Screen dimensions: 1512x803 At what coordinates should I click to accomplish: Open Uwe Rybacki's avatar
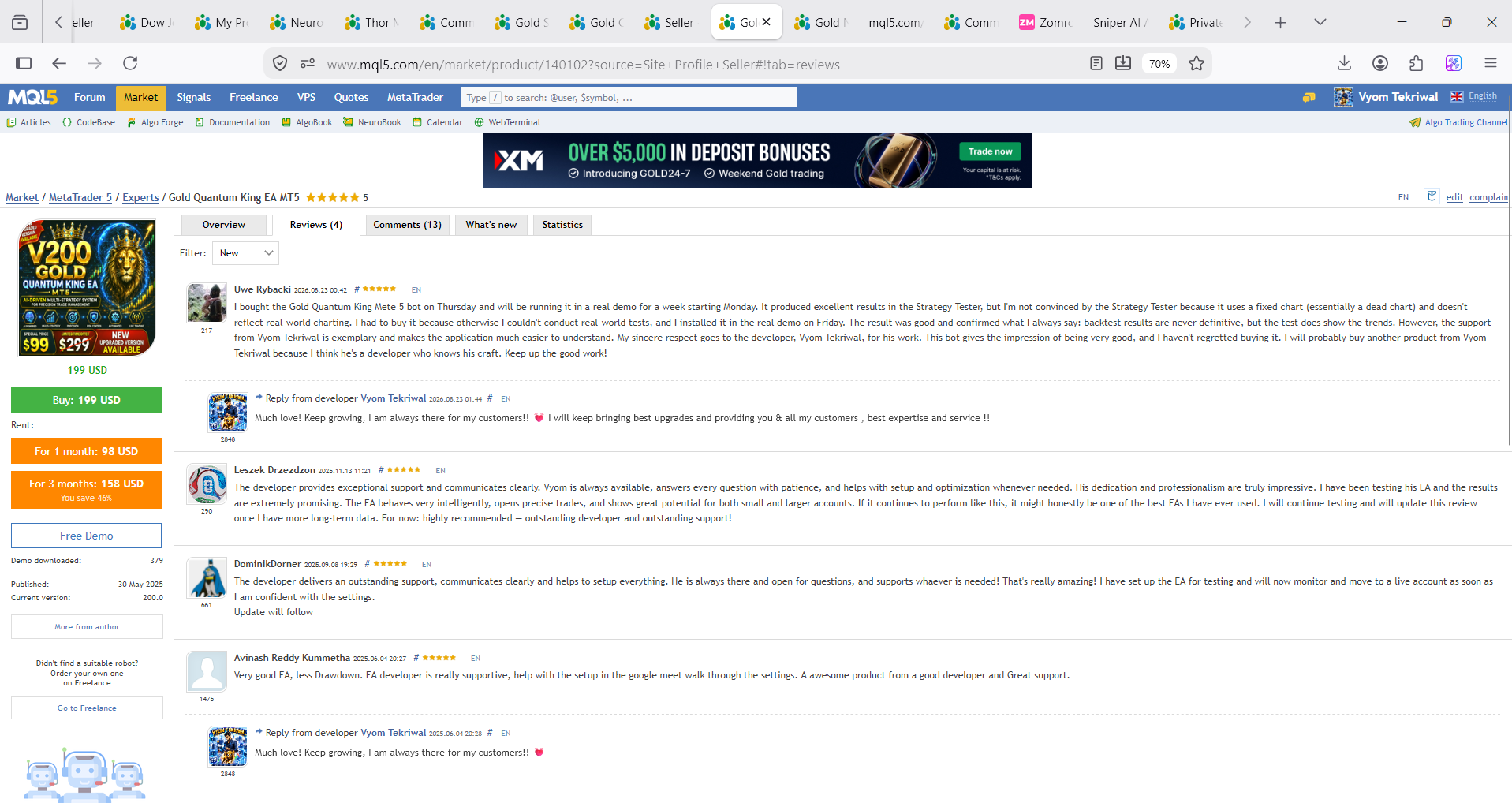pyautogui.click(x=207, y=303)
